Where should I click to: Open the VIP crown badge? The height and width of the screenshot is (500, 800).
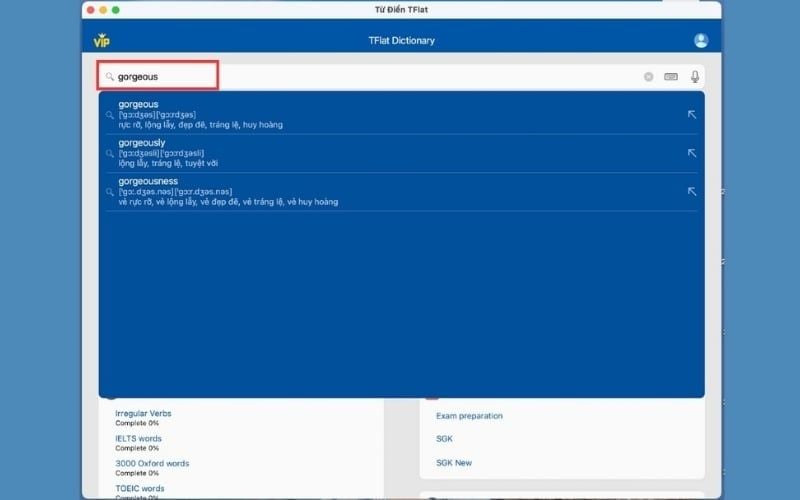click(102, 40)
